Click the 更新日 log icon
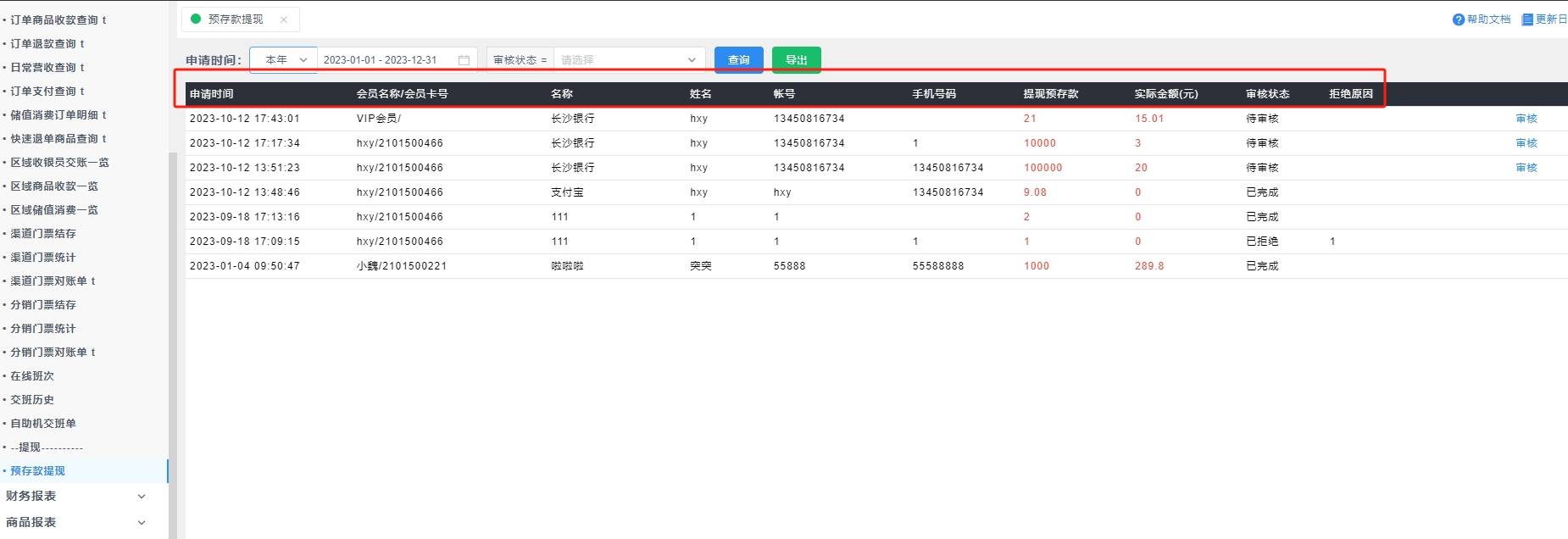The image size is (1568, 539). click(x=1527, y=19)
